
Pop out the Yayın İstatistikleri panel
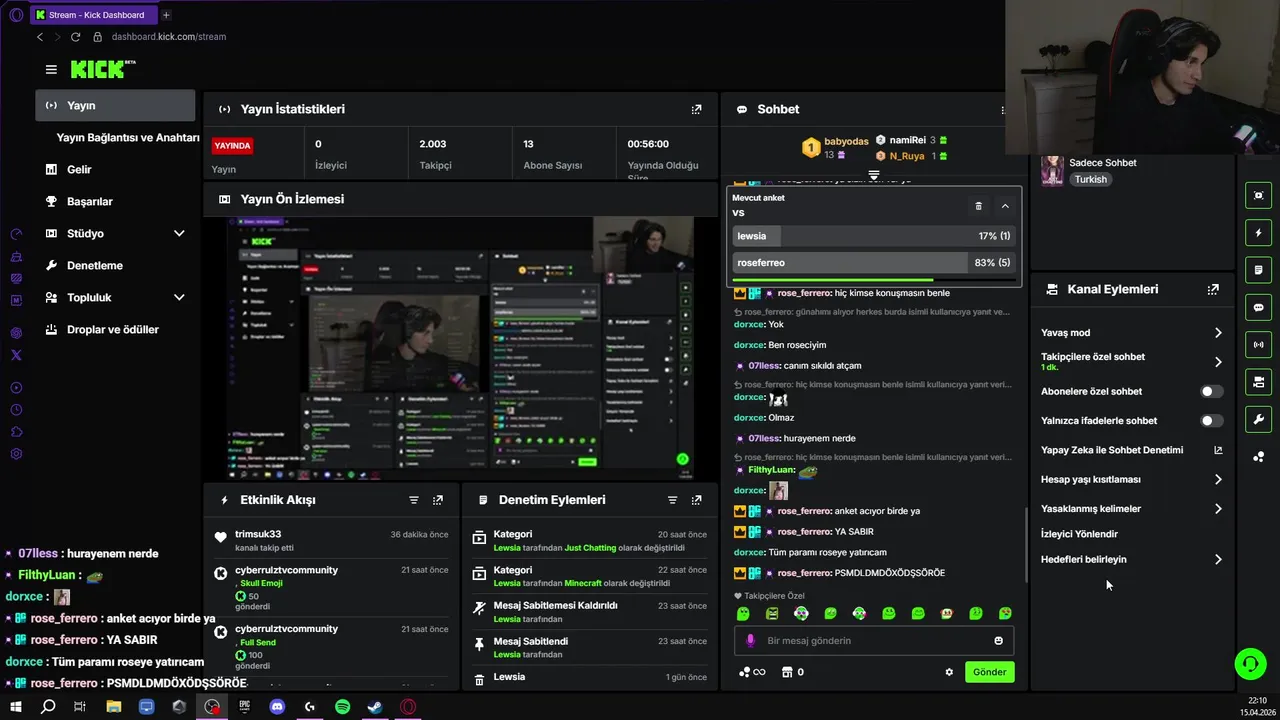point(697,109)
